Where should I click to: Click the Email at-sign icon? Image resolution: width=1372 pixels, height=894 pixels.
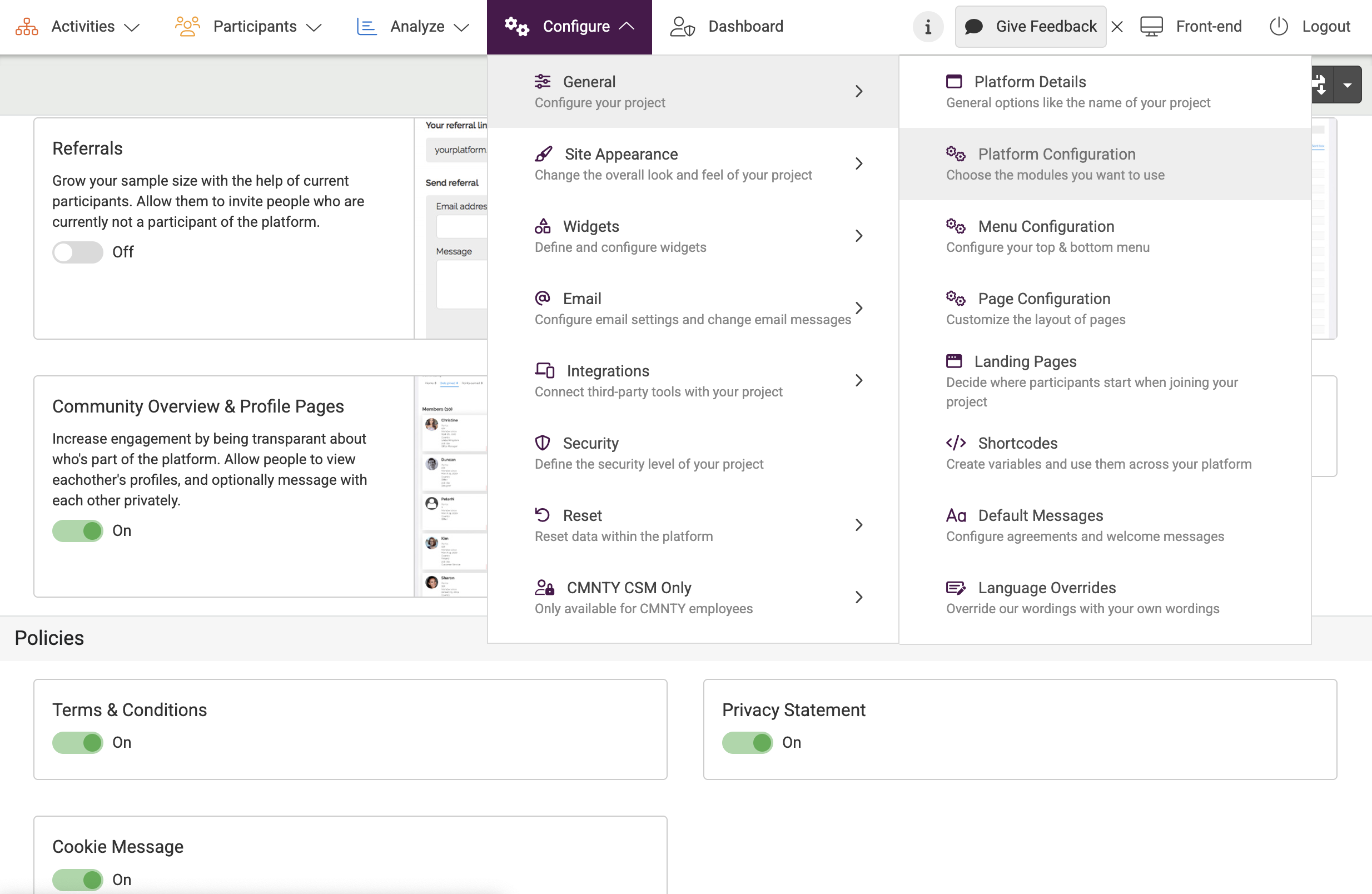[542, 298]
